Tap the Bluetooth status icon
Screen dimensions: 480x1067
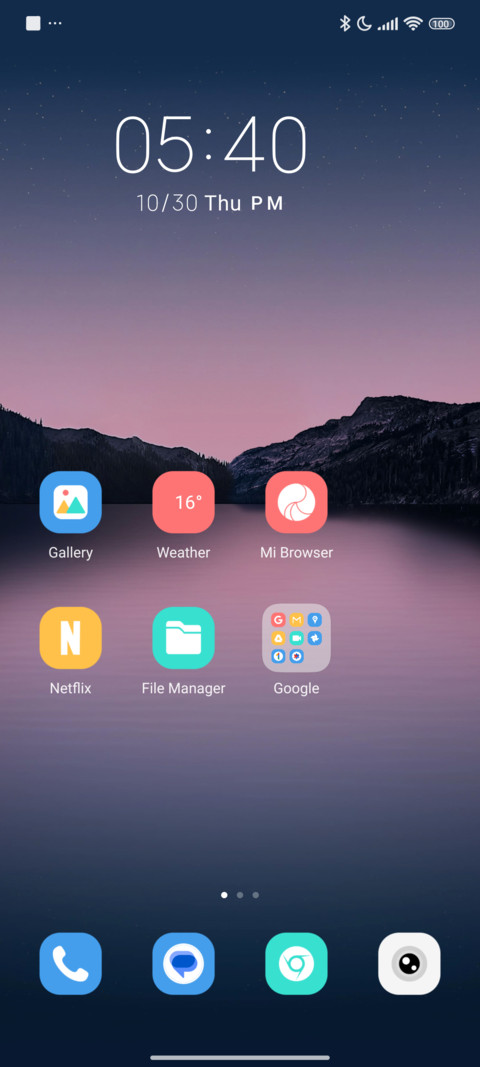tap(345, 24)
